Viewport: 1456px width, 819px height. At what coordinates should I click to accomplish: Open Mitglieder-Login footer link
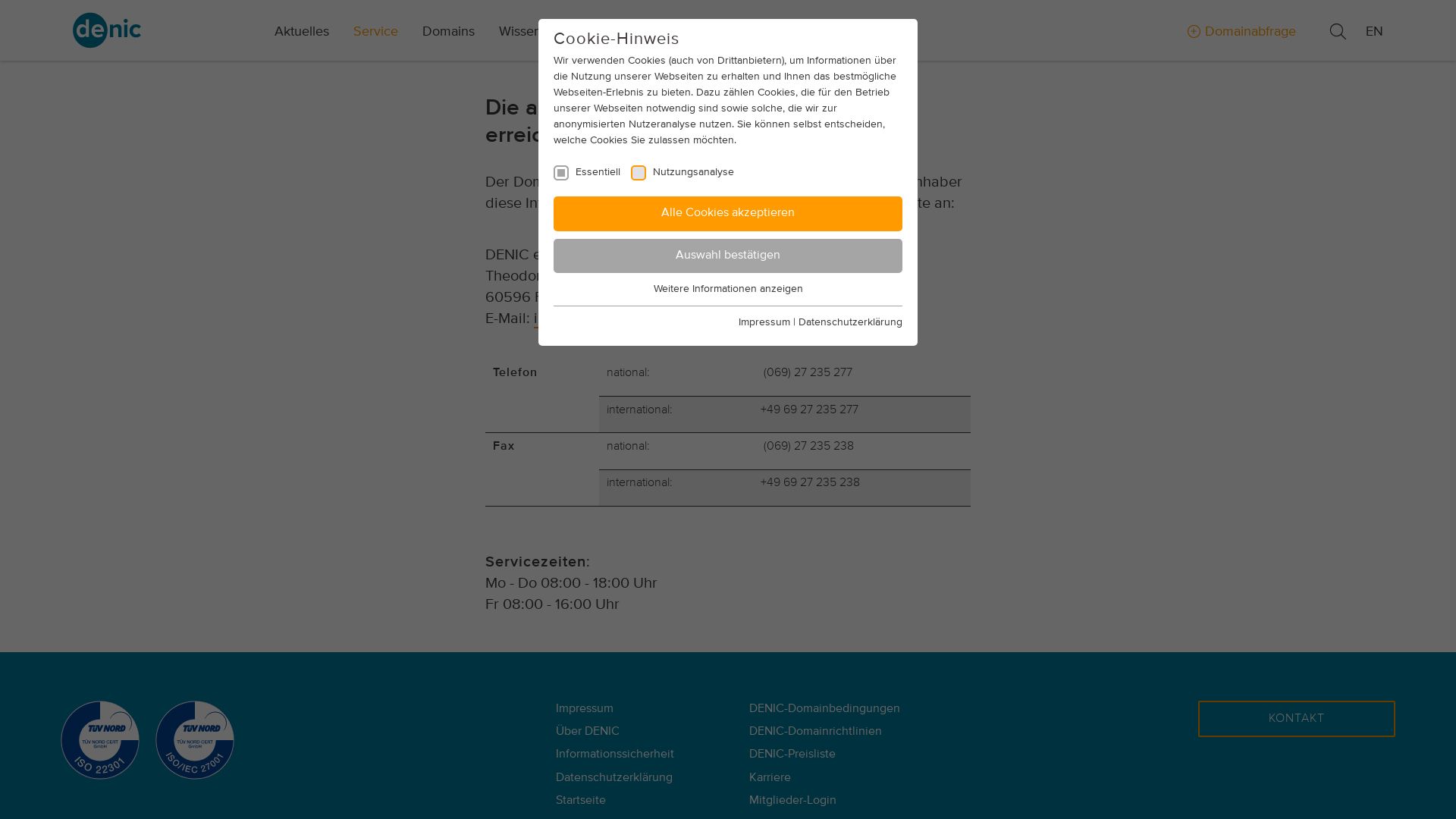tap(792, 800)
